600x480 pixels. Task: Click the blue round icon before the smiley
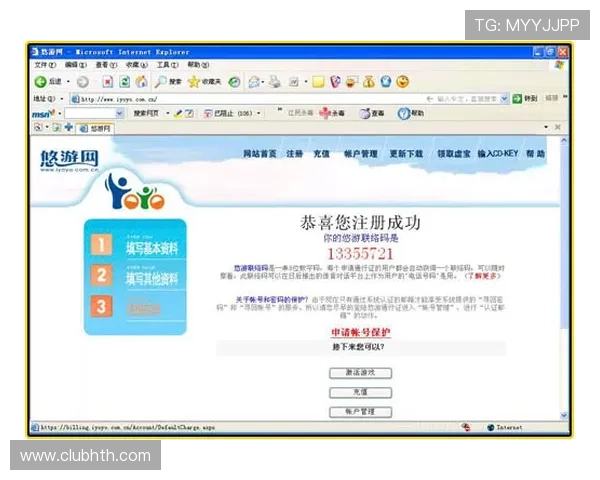coord(386,82)
